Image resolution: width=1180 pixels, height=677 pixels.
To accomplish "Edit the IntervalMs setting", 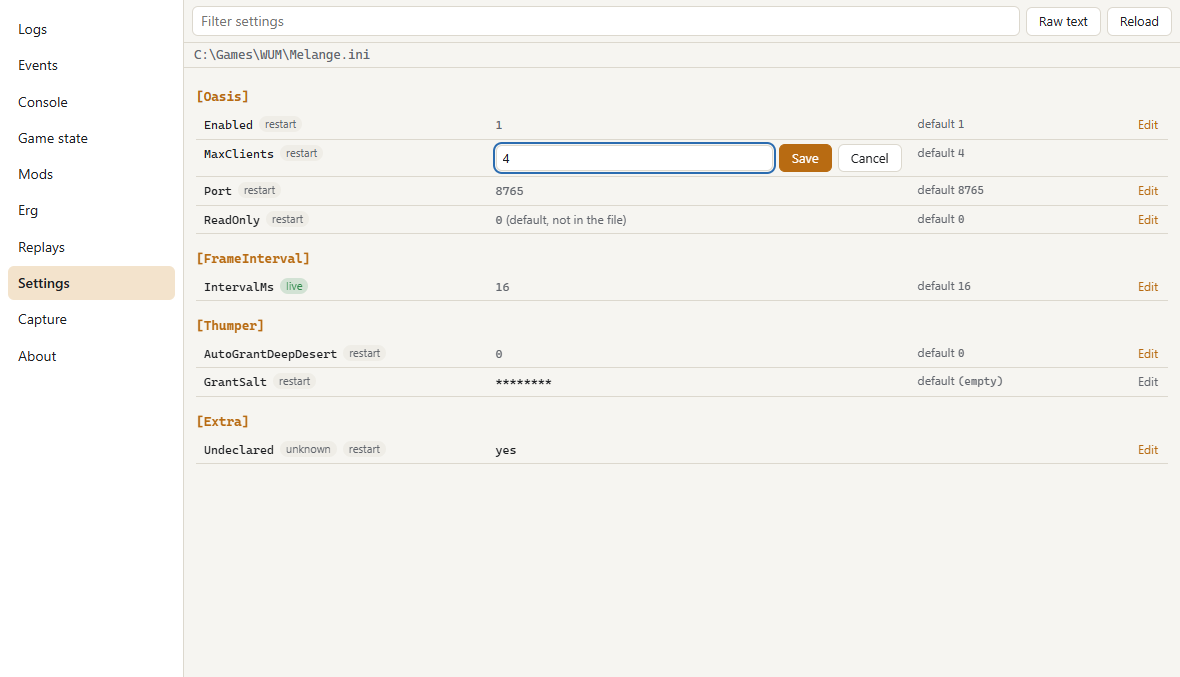I will click(x=1148, y=287).
